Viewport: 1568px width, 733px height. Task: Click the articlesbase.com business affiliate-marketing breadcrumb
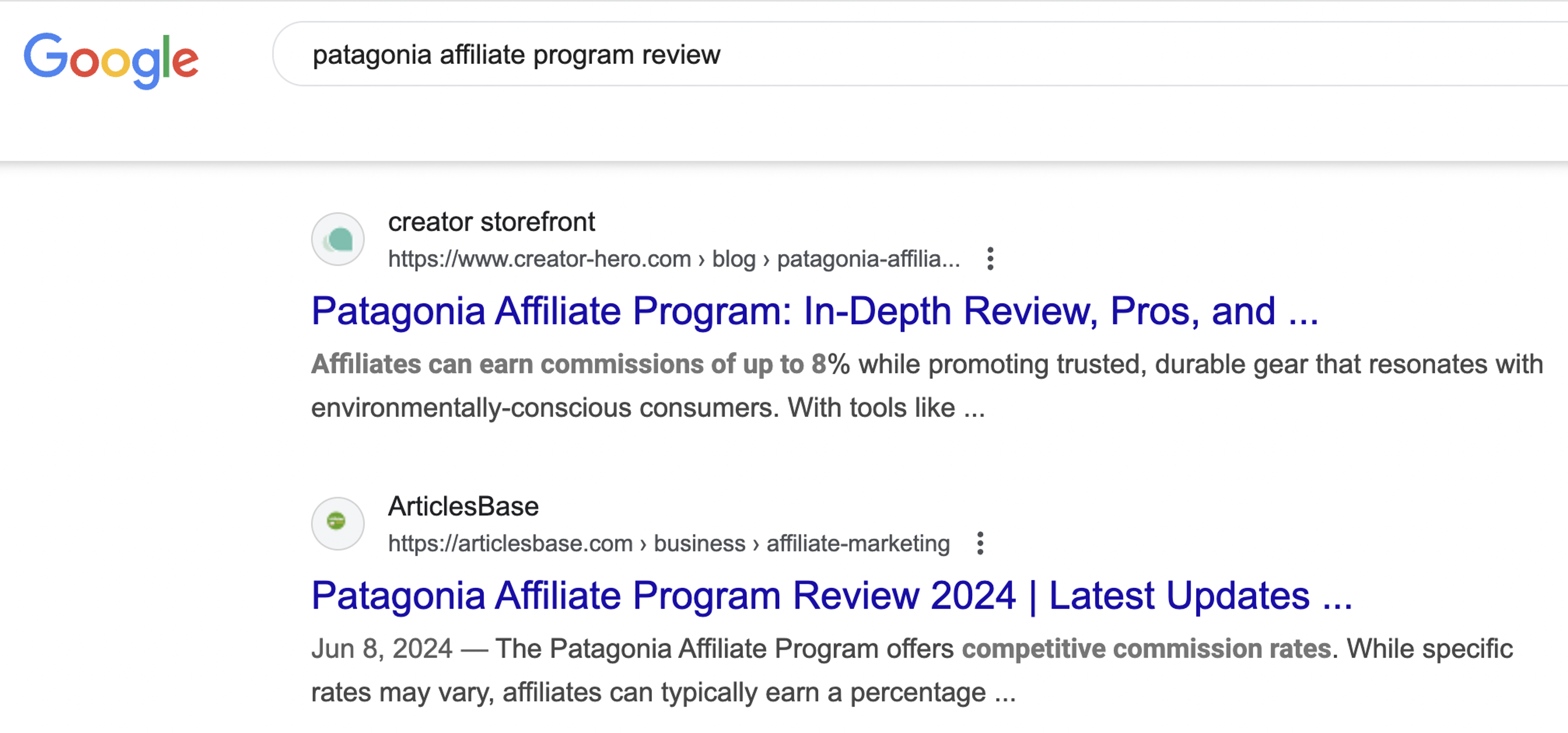pyautogui.click(x=669, y=544)
